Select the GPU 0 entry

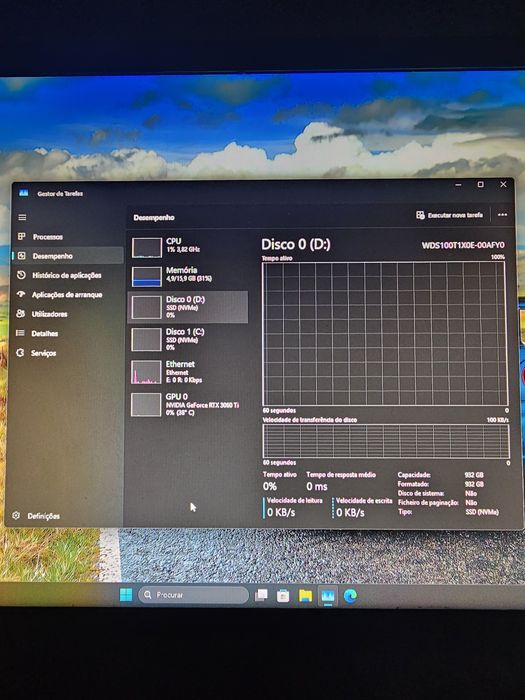tap(188, 404)
